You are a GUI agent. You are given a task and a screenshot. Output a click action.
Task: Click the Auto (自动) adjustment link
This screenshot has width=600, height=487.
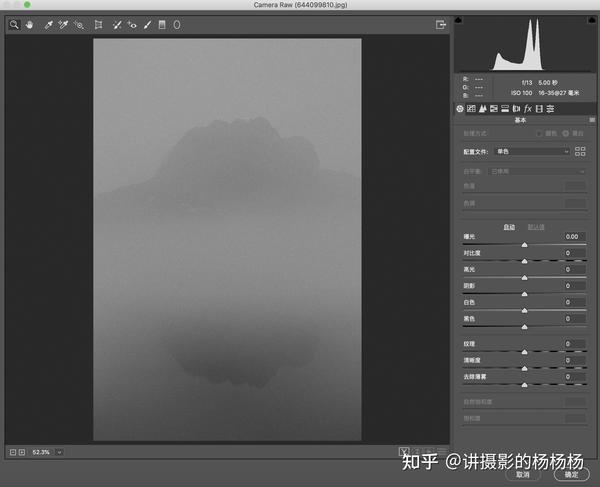509,227
